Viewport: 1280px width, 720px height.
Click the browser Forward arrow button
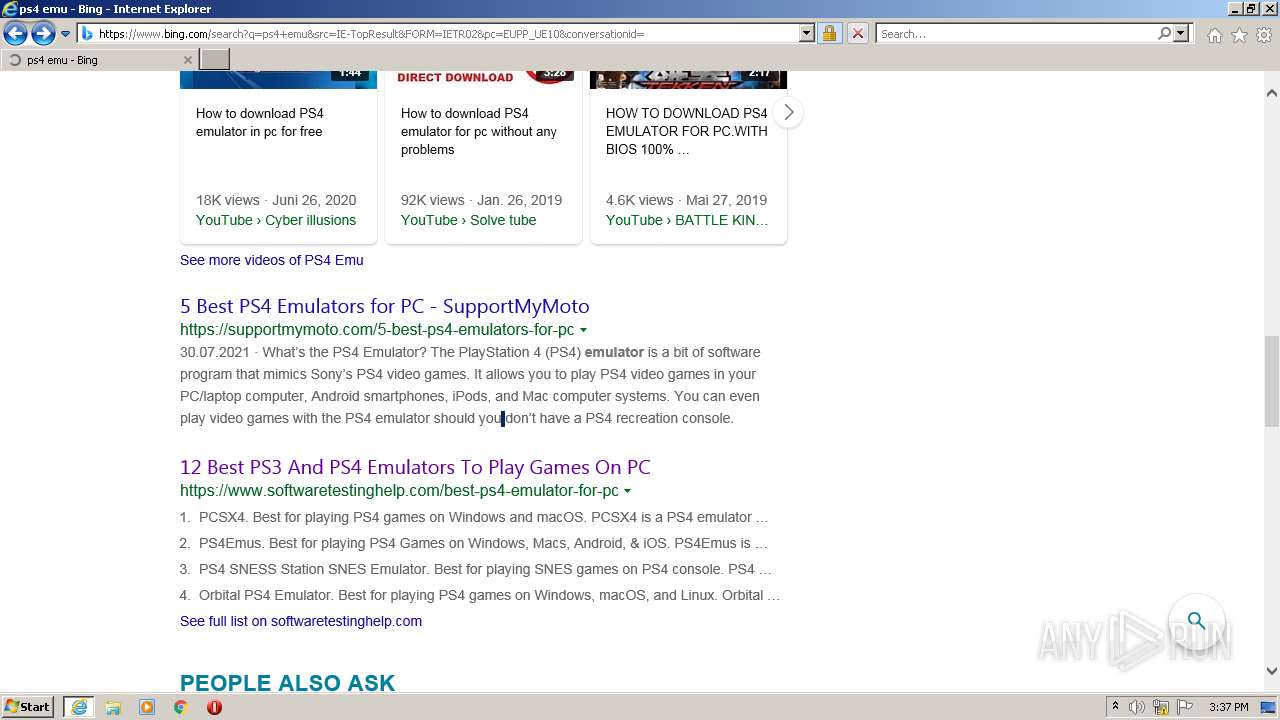coord(42,34)
